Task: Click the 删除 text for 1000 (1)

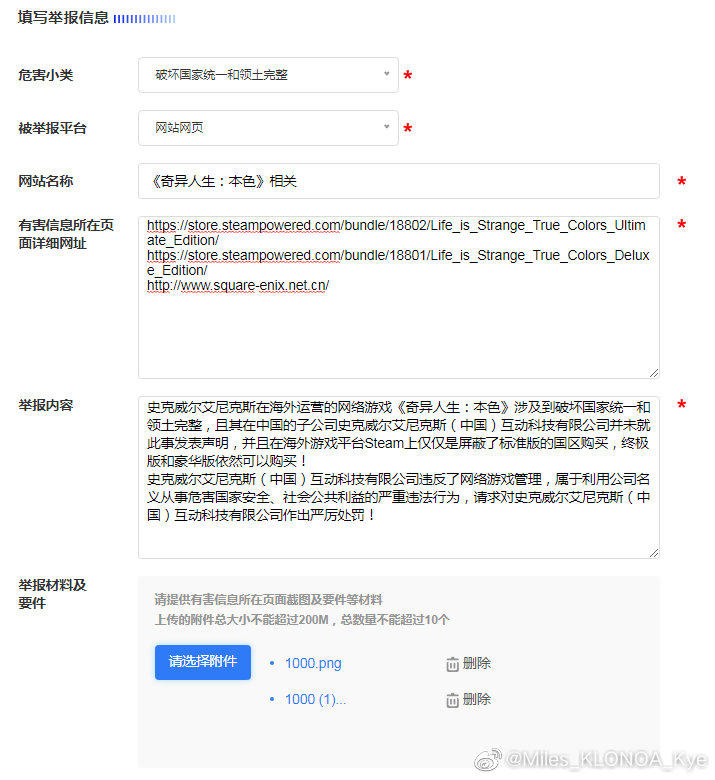Action: (477, 700)
